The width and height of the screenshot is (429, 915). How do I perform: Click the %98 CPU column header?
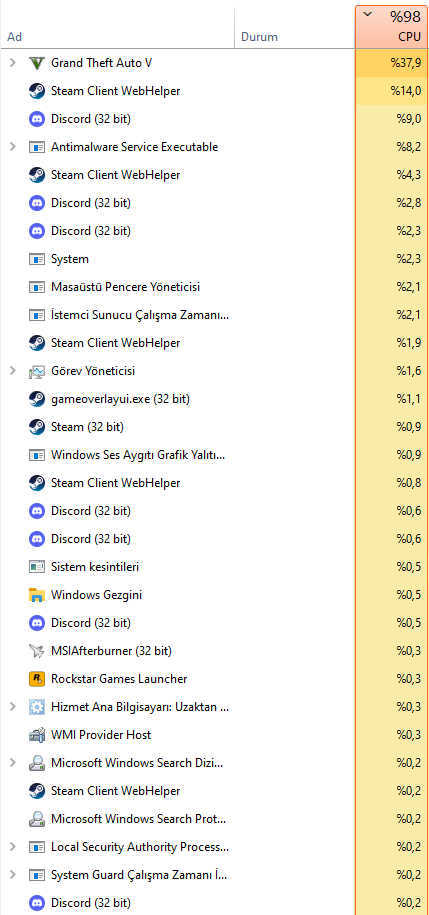tap(390, 27)
